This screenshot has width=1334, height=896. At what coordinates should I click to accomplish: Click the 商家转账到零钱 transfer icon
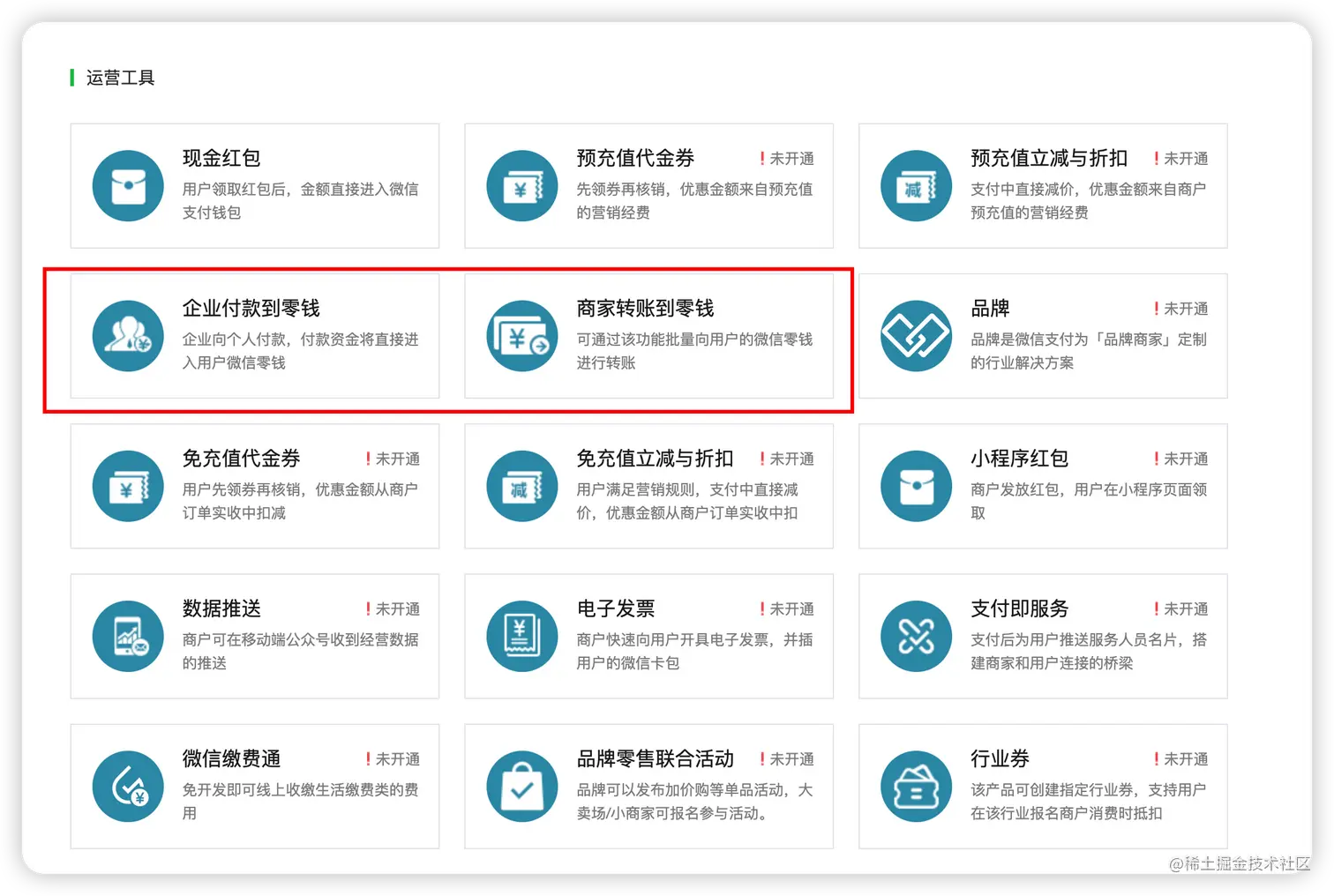point(522,335)
